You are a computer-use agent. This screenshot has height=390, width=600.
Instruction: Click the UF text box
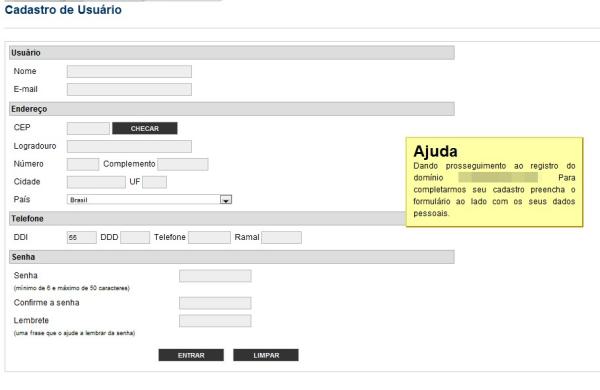click(155, 182)
